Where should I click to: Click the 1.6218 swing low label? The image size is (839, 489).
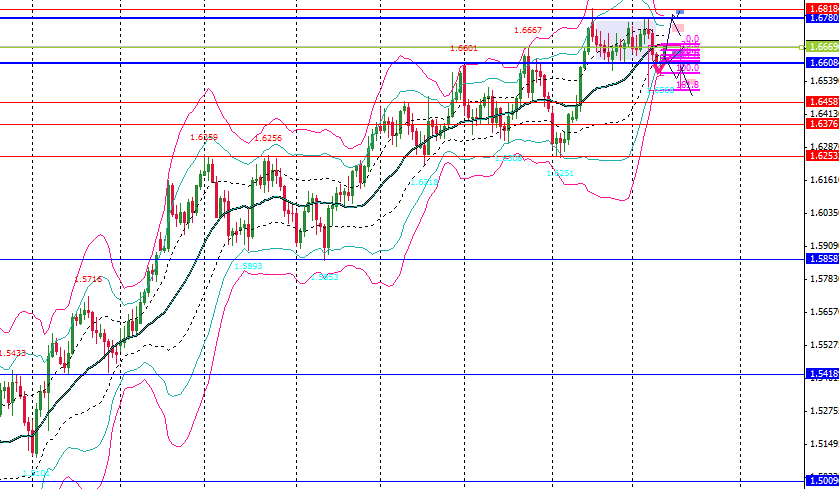click(424, 182)
